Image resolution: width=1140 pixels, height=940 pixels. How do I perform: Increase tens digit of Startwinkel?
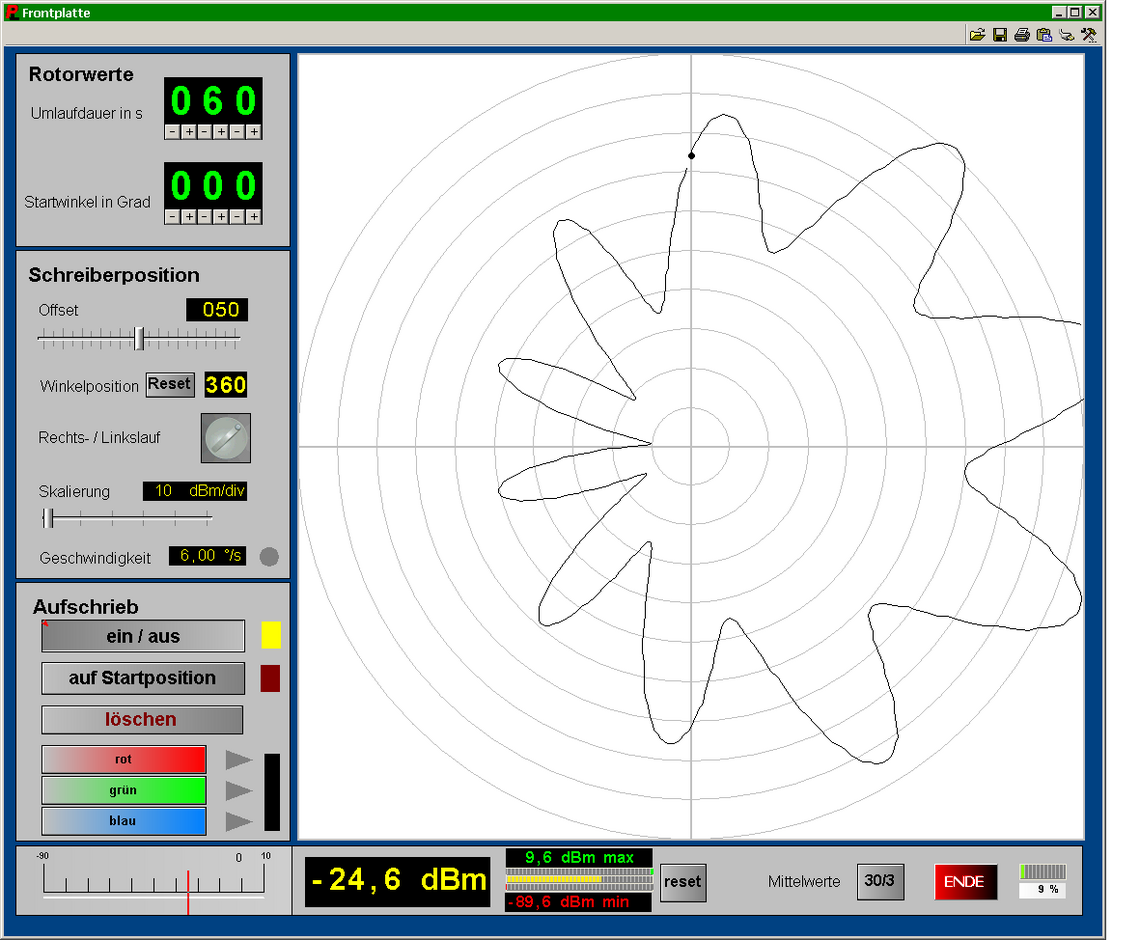pos(221,217)
